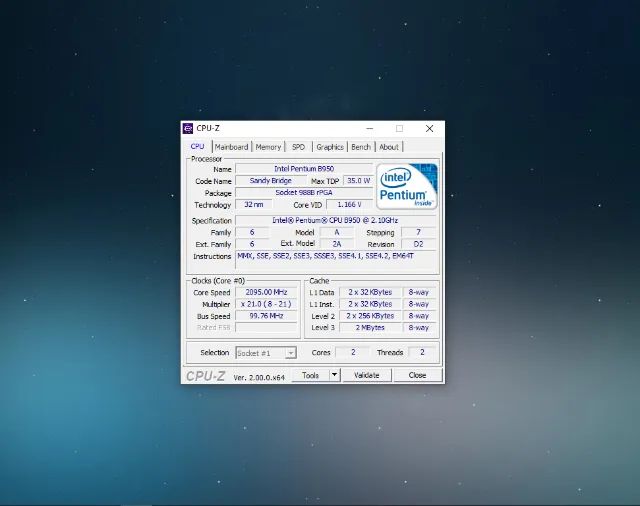Image resolution: width=640 pixels, height=506 pixels.
Task: Click the Threads count value
Action: pyautogui.click(x=422, y=352)
